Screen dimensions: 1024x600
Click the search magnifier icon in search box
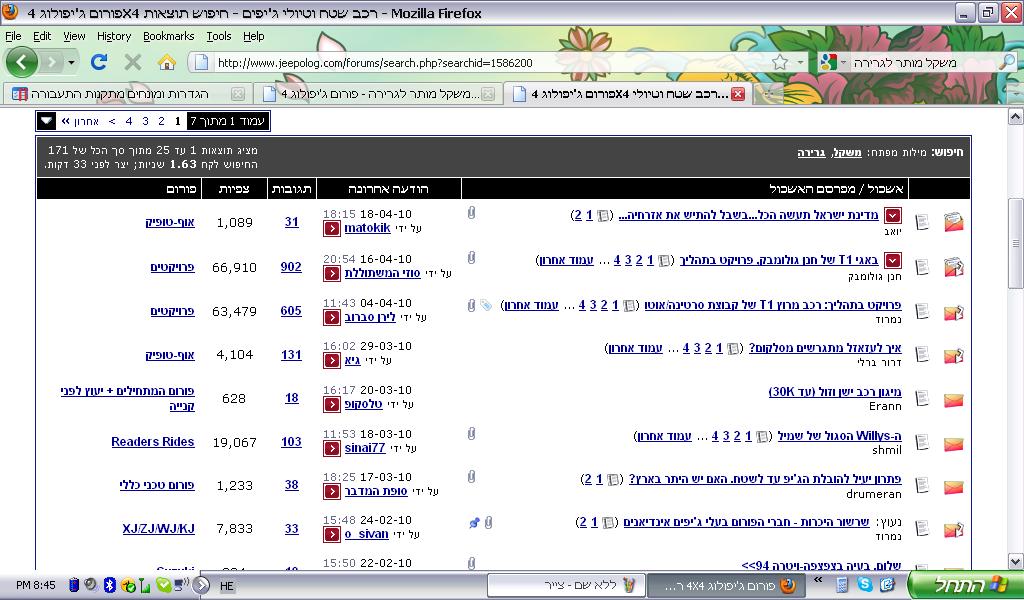point(1007,62)
